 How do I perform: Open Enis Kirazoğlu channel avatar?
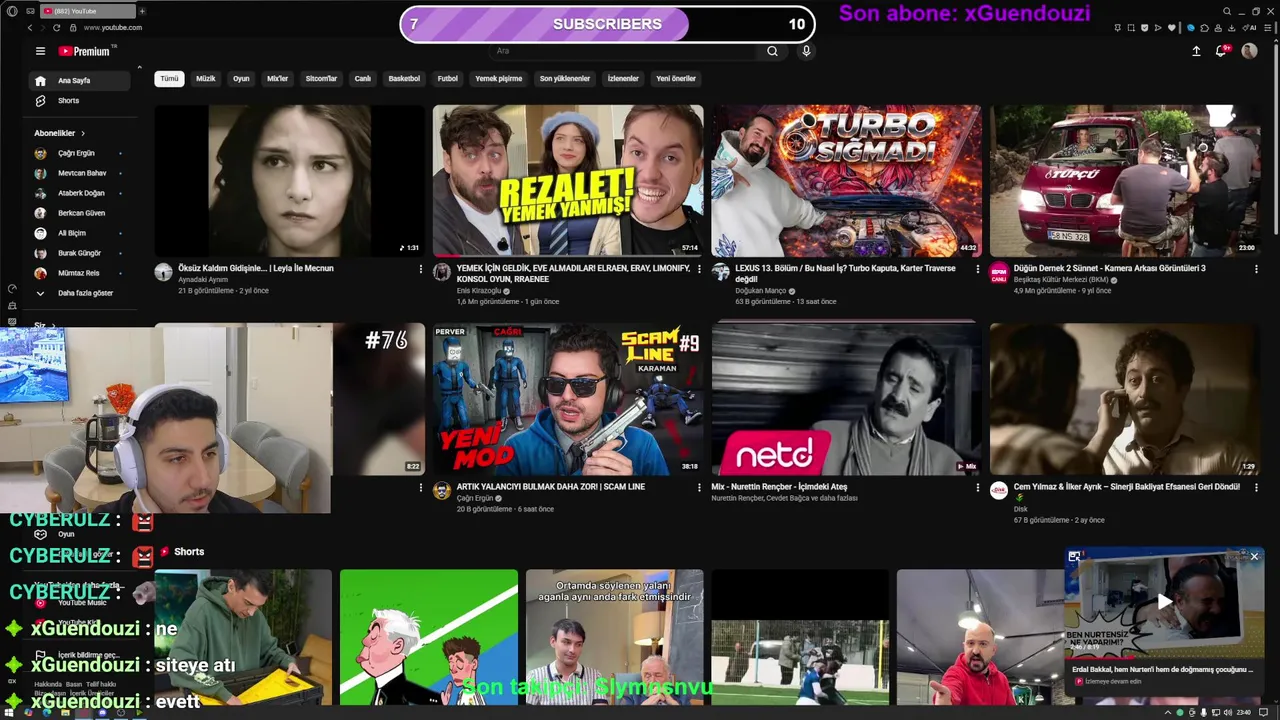point(442,272)
